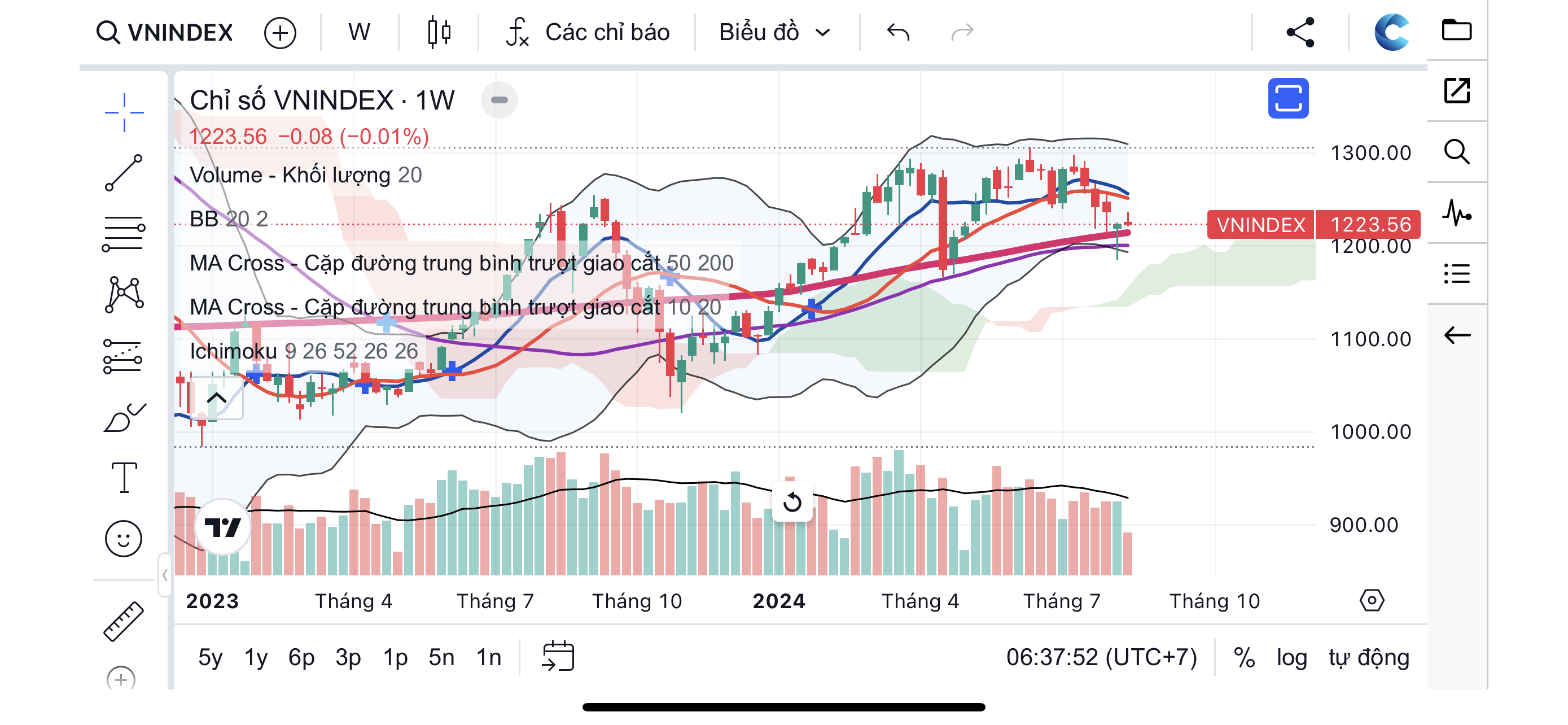Viewport: 1568px width, 725px height.
Task: Select the 5n time range
Action: coord(441,657)
